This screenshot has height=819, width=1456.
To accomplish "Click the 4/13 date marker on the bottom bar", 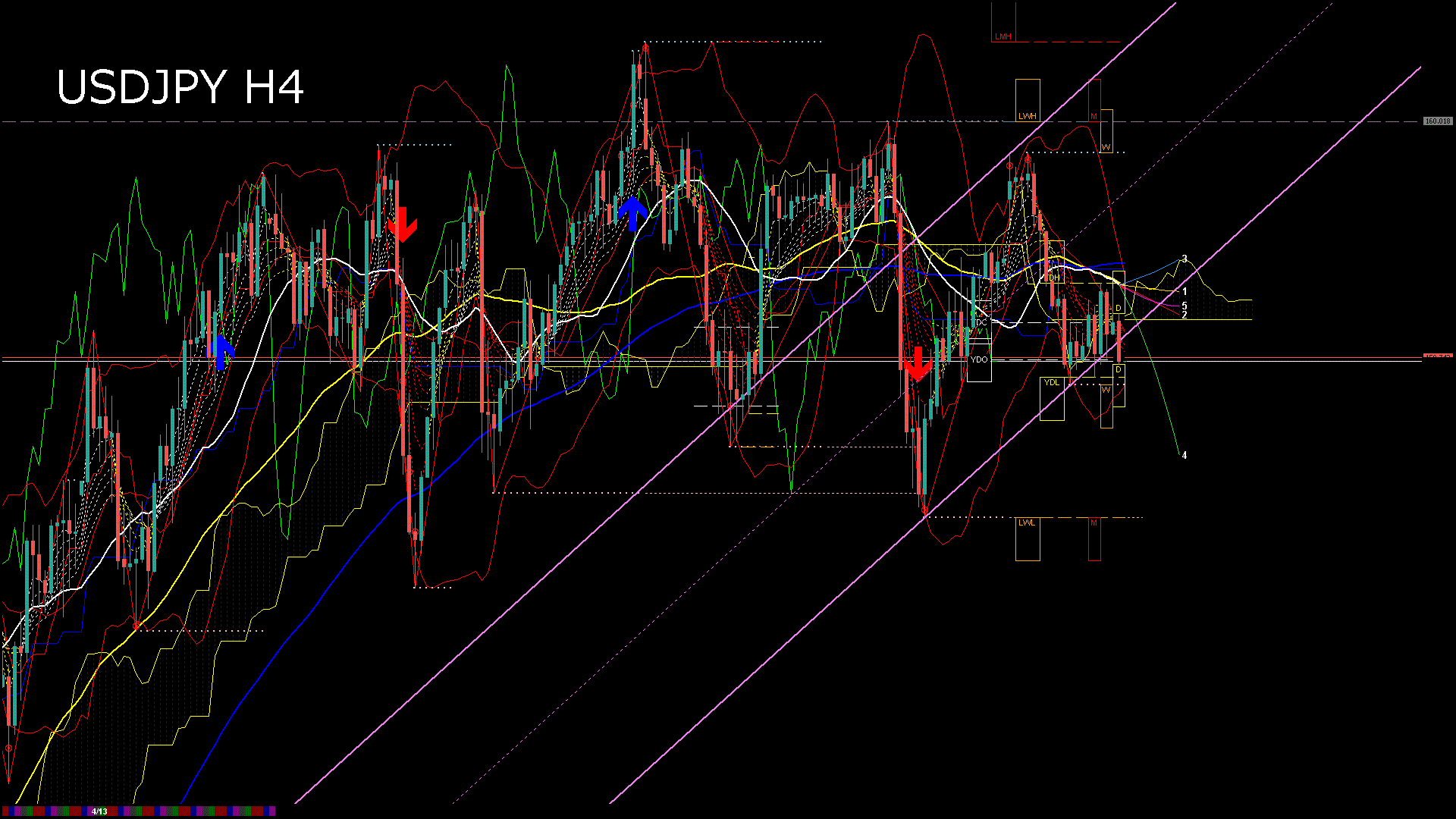I will (x=99, y=811).
